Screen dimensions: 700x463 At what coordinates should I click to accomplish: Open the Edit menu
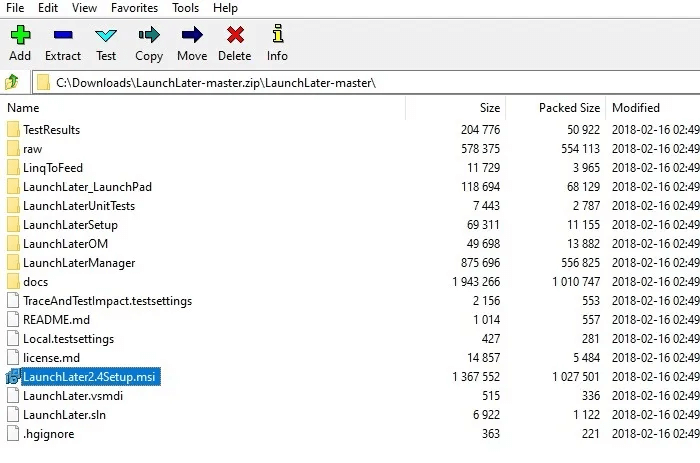[48, 8]
